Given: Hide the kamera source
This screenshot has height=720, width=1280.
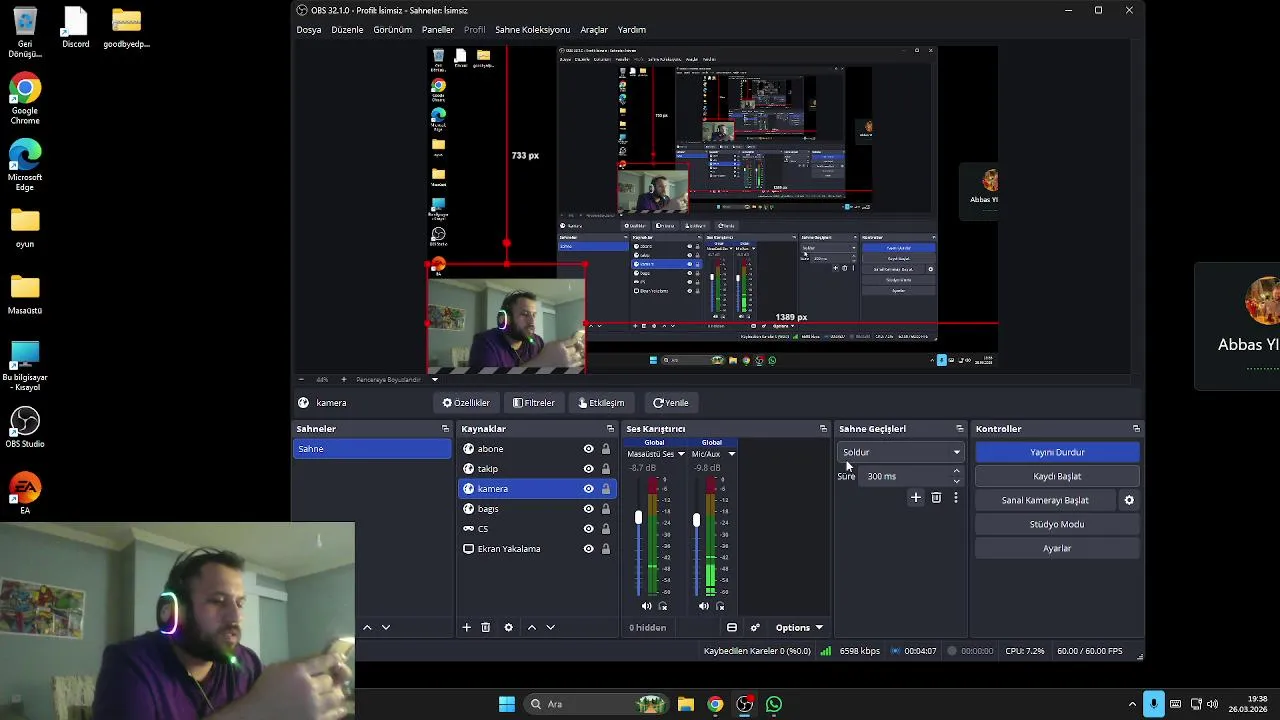Looking at the screenshot, I should coord(589,489).
